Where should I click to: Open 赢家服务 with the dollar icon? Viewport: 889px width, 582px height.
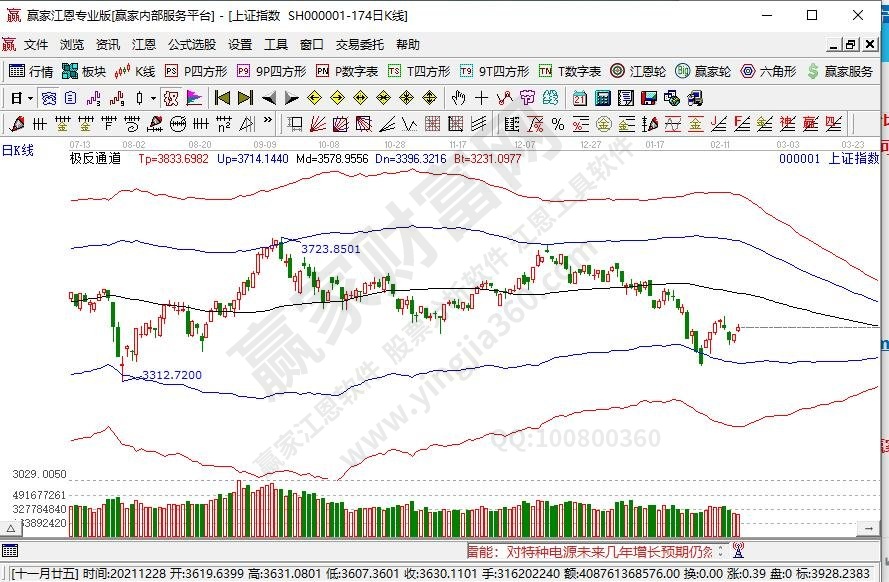click(840, 71)
